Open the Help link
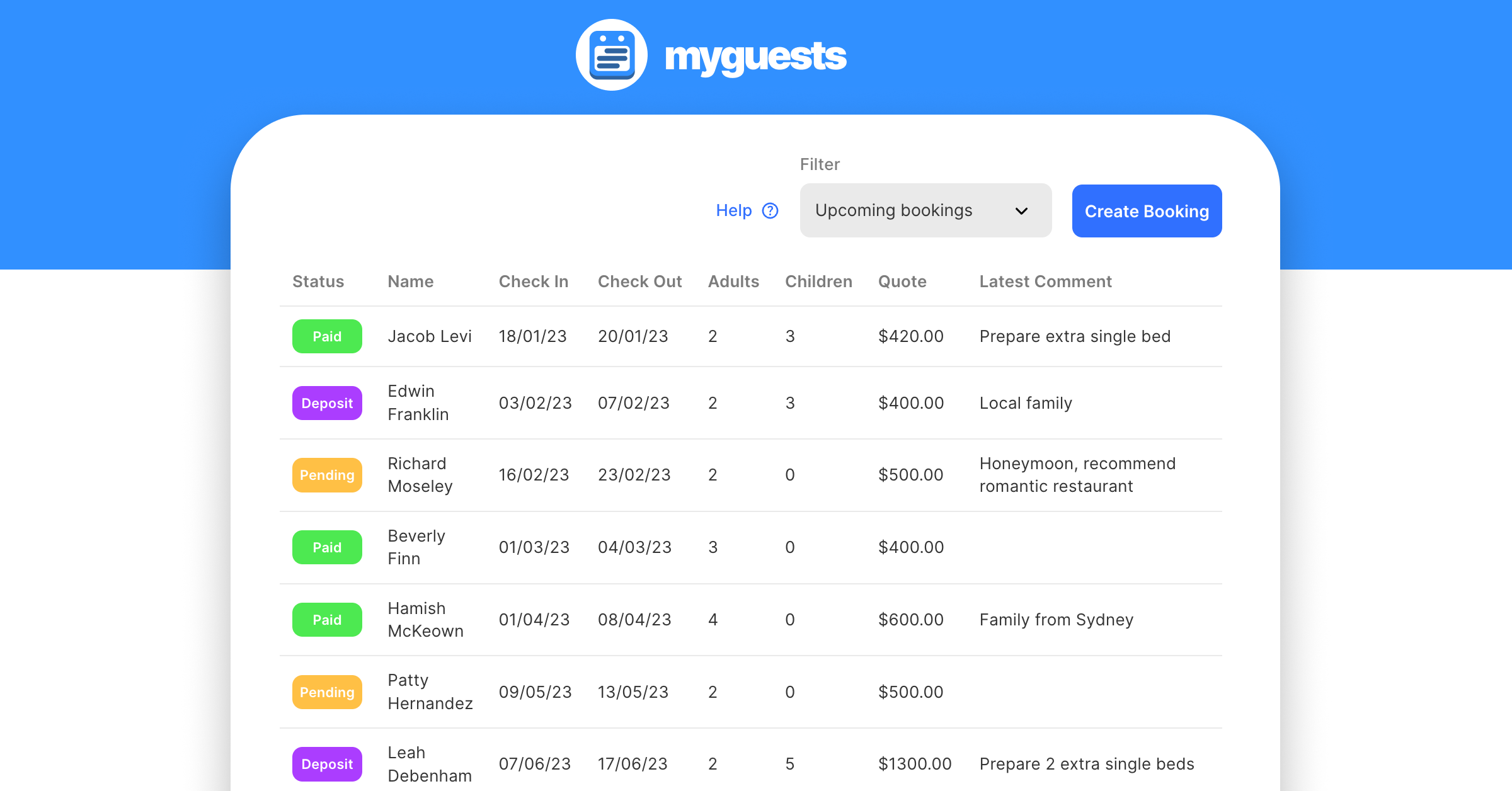This screenshot has width=1512, height=791. click(733, 210)
